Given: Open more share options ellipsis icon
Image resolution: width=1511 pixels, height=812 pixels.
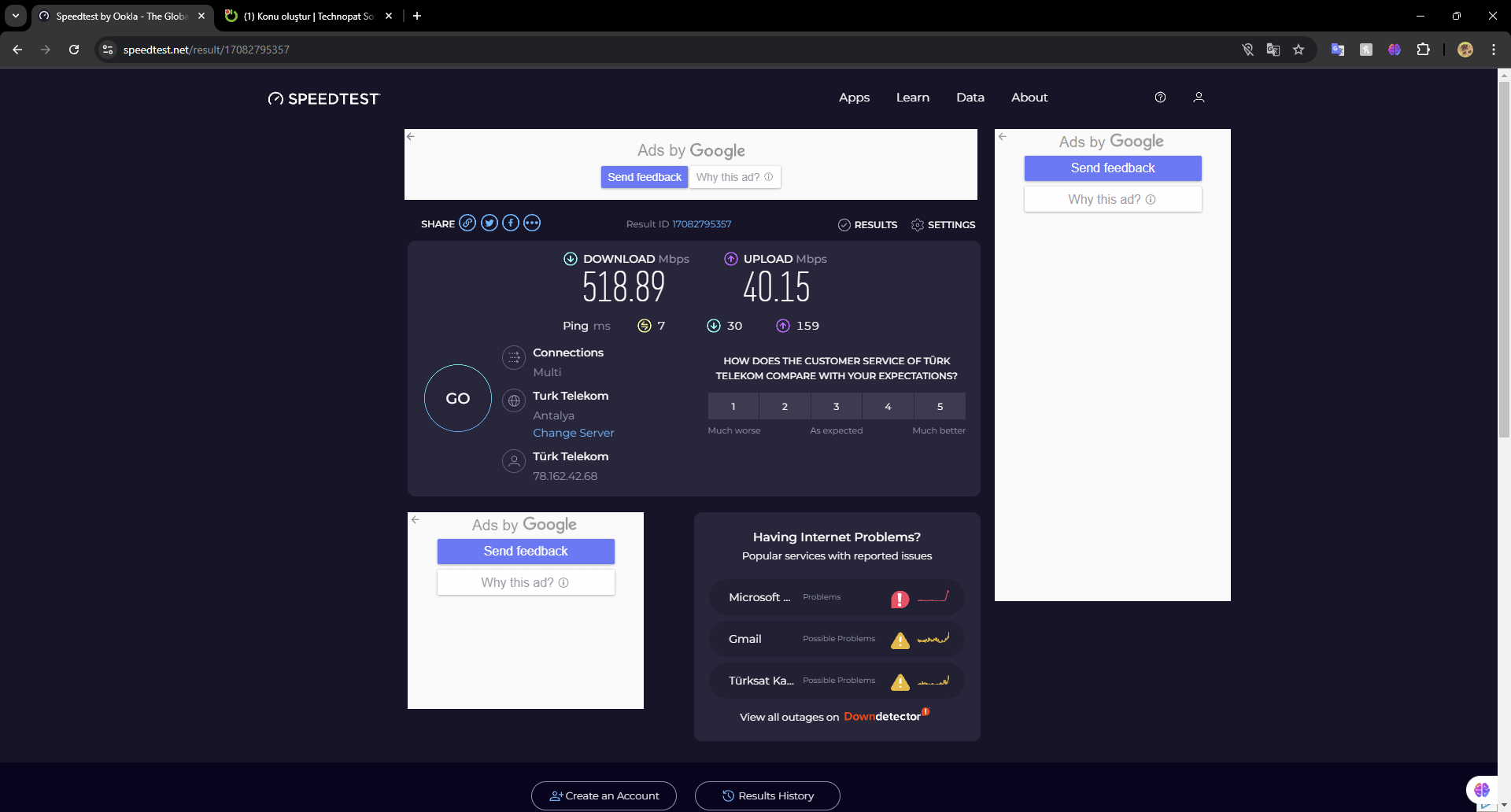Looking at the screenshot, I should point(532,223).
